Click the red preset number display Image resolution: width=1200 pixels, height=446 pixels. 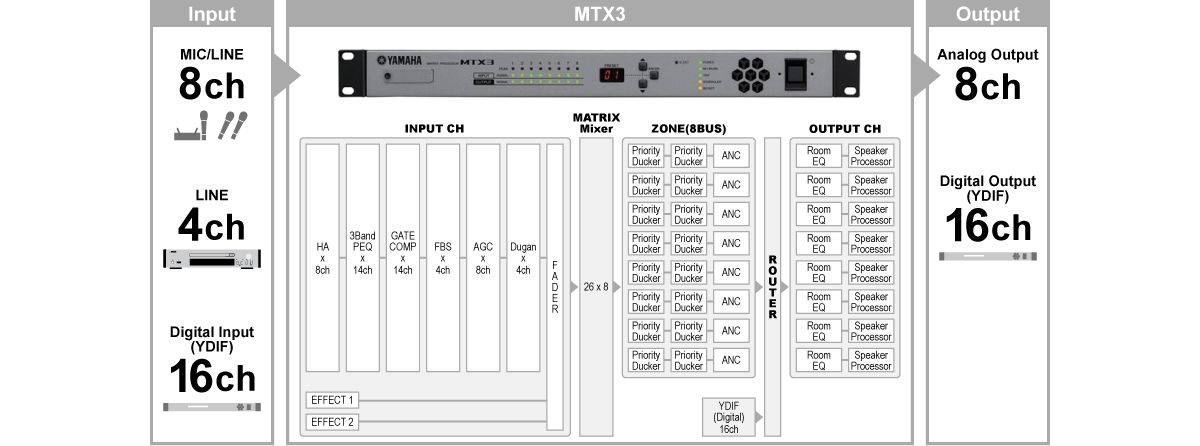coord(614,75)
